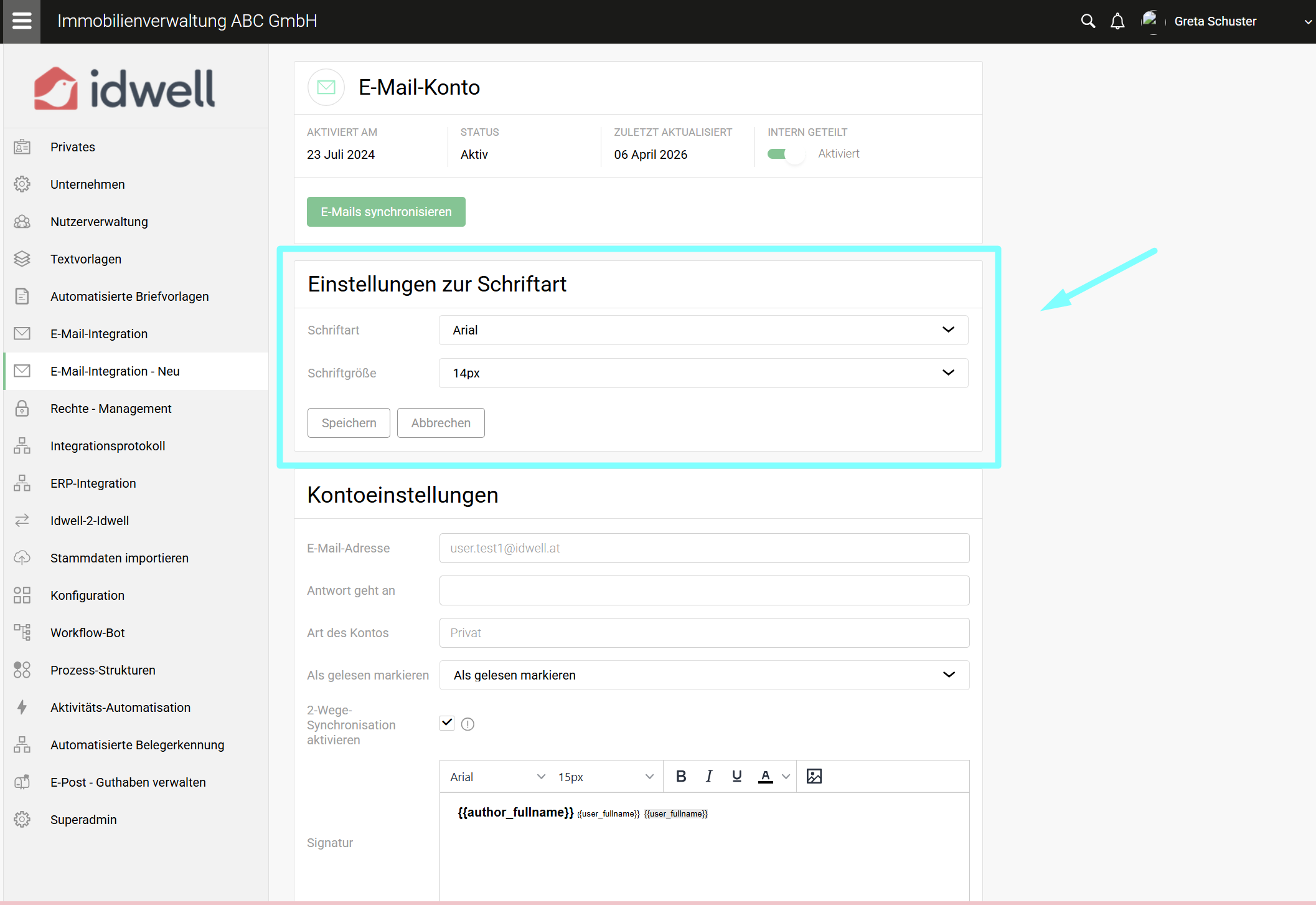Viewport: 1316px width, 905px height.
Task: Open notifications bell icon
Action: [1117, 21]
